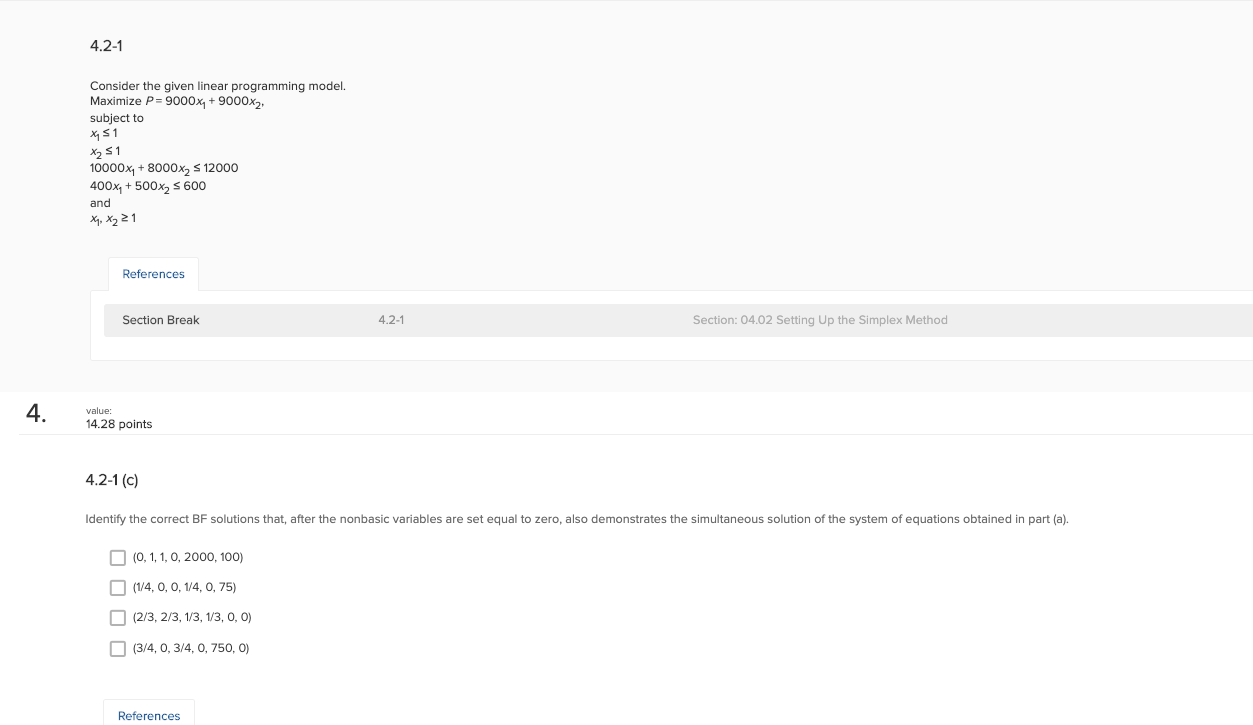
Task: Open the References tab below the answer choices
Action: pos(149,713)
